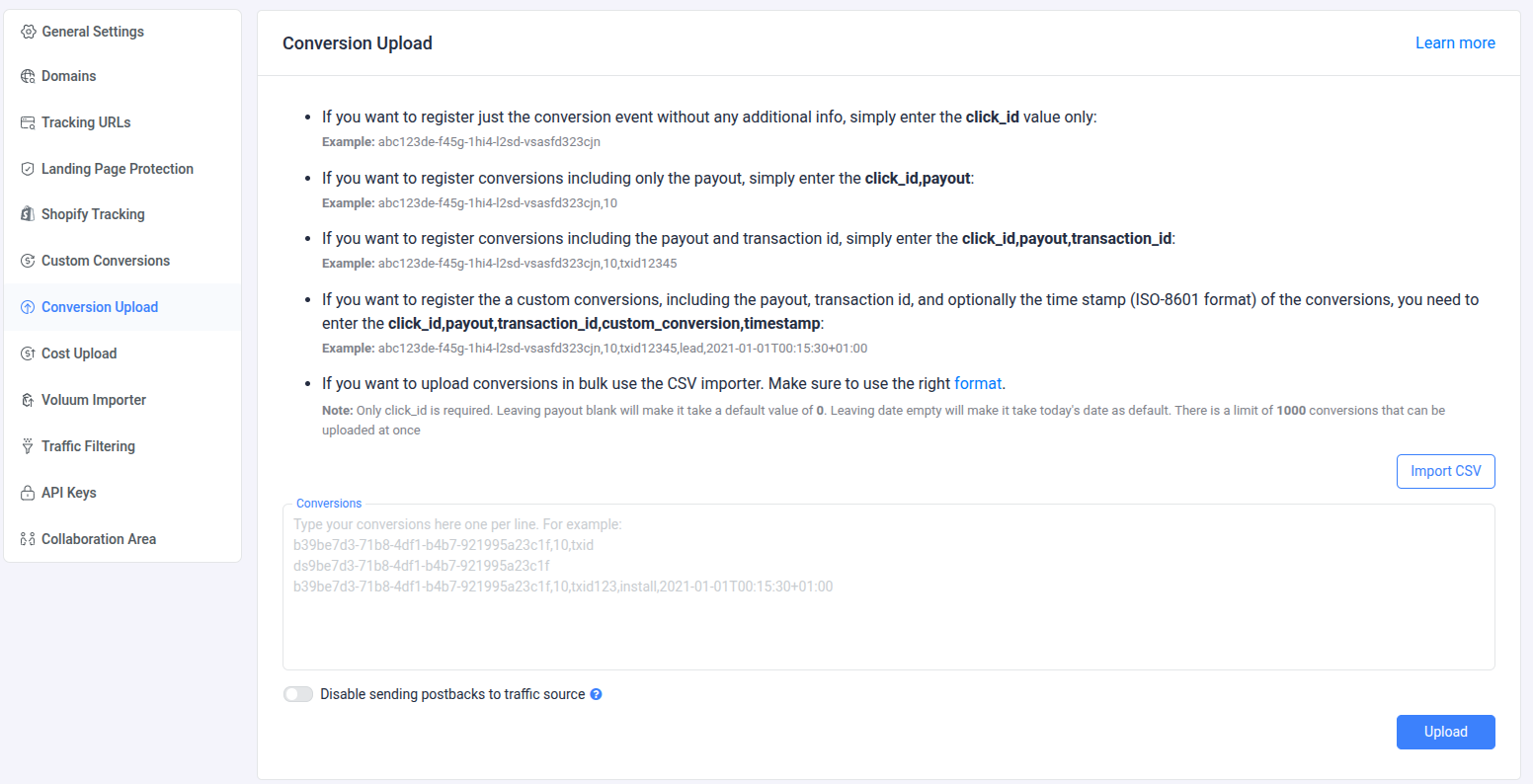
Task: Click the General Settings gear icon
Action: click(28, 32)
